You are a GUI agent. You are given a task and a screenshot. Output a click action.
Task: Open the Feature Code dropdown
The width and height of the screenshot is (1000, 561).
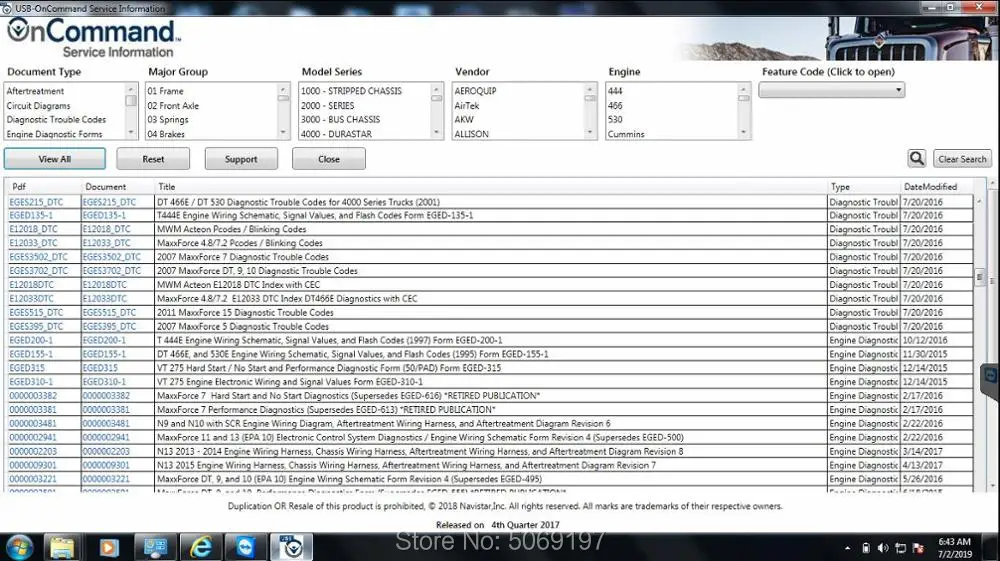832,90
